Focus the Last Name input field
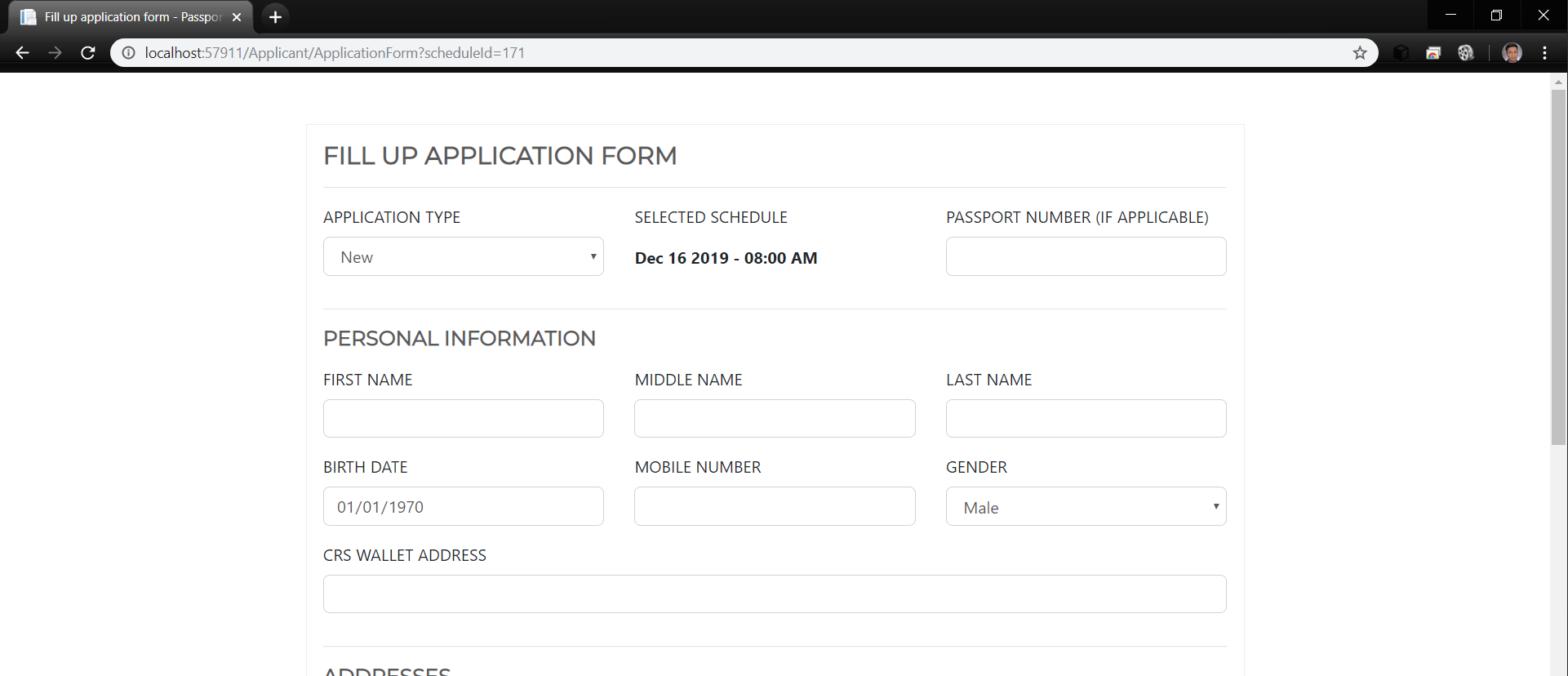The image size is (1568, 676). point(1086,418)
